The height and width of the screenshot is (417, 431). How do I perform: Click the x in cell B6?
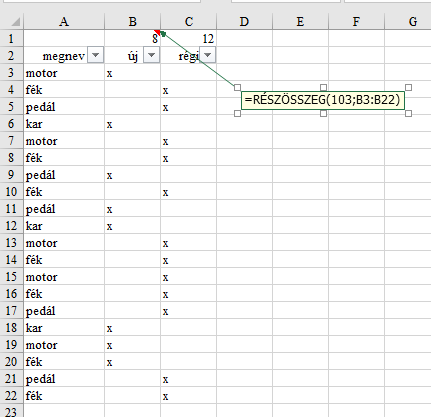pyautogui.click(x=109, y=125)
